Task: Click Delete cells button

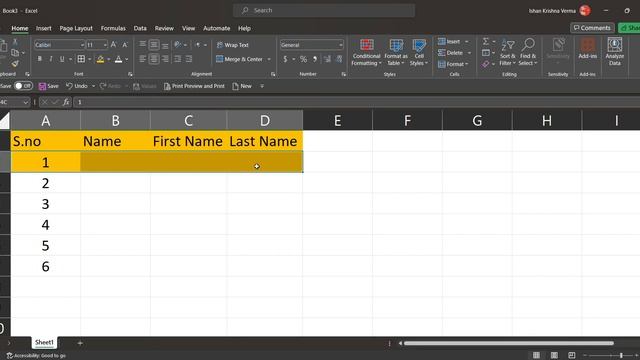Action: click(x=451, y=53)
